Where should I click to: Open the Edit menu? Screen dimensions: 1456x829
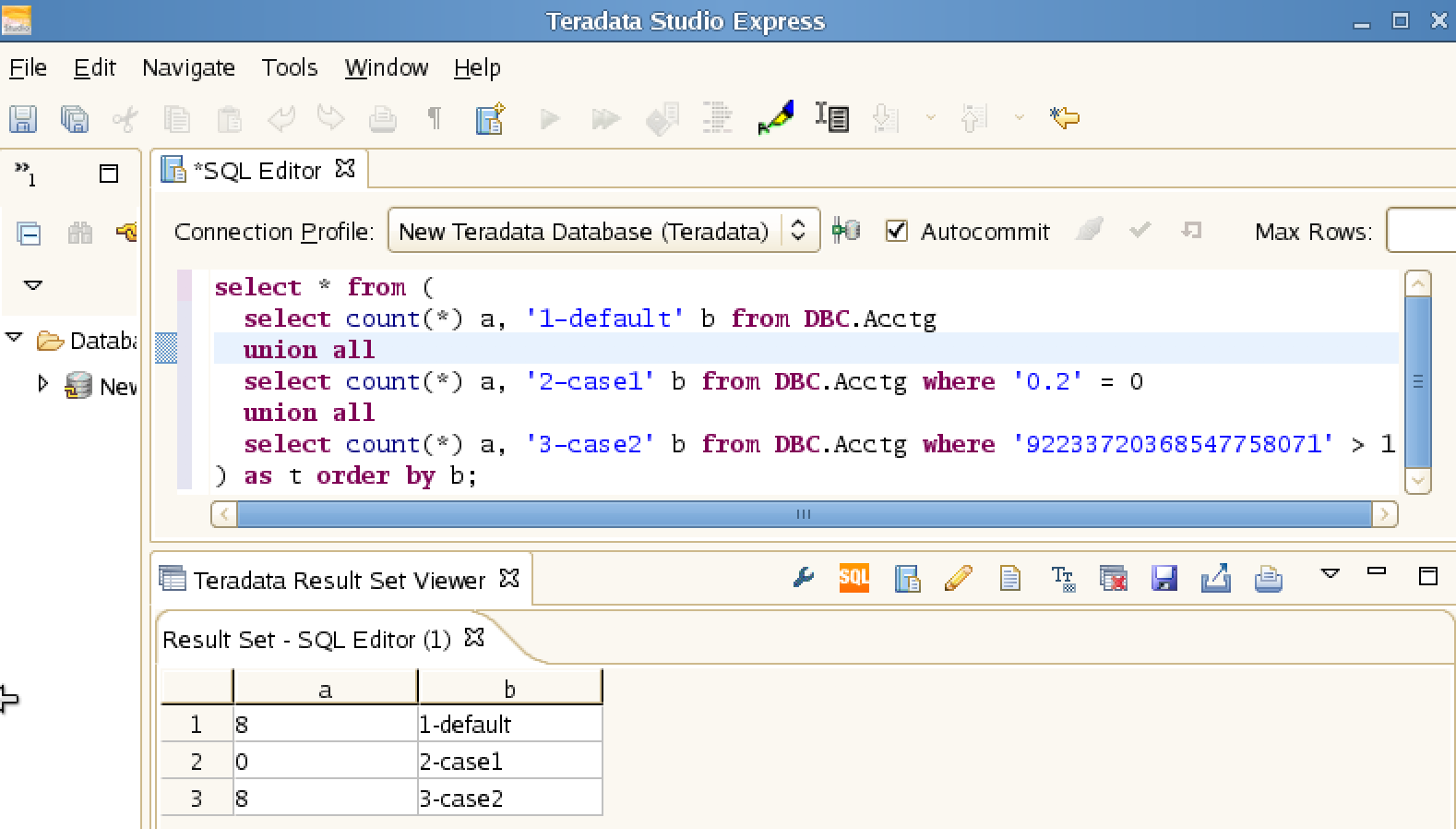[94, 67]
